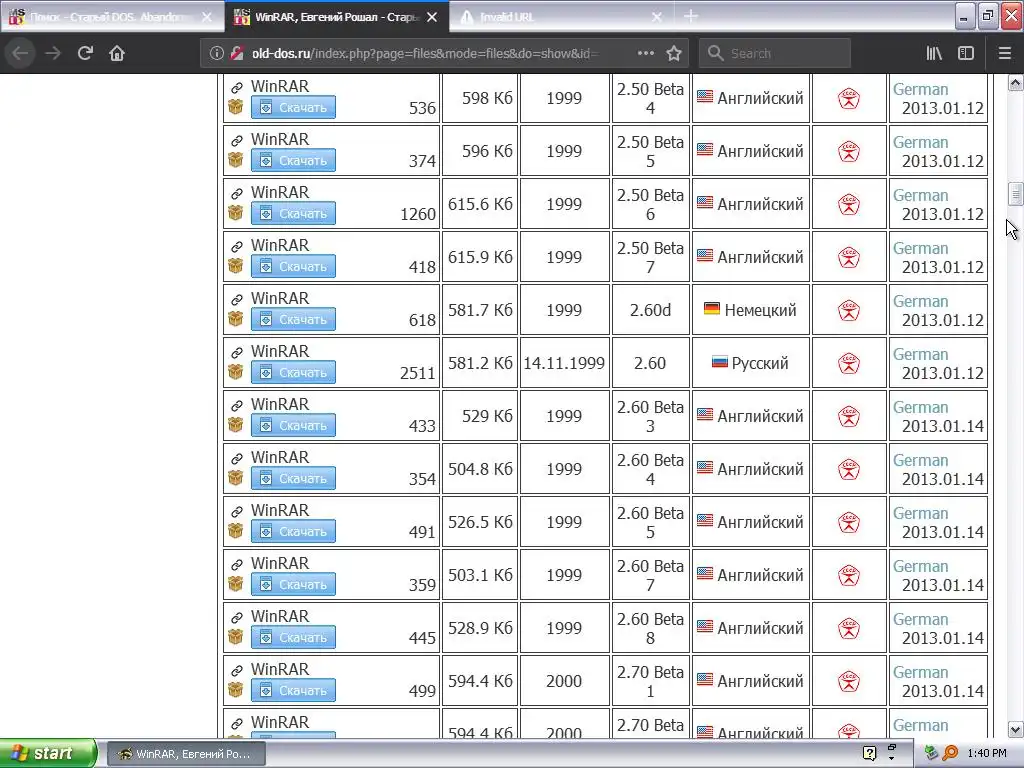
Task: Click the forward navigation arrow
Action: (x=53, y=53)
